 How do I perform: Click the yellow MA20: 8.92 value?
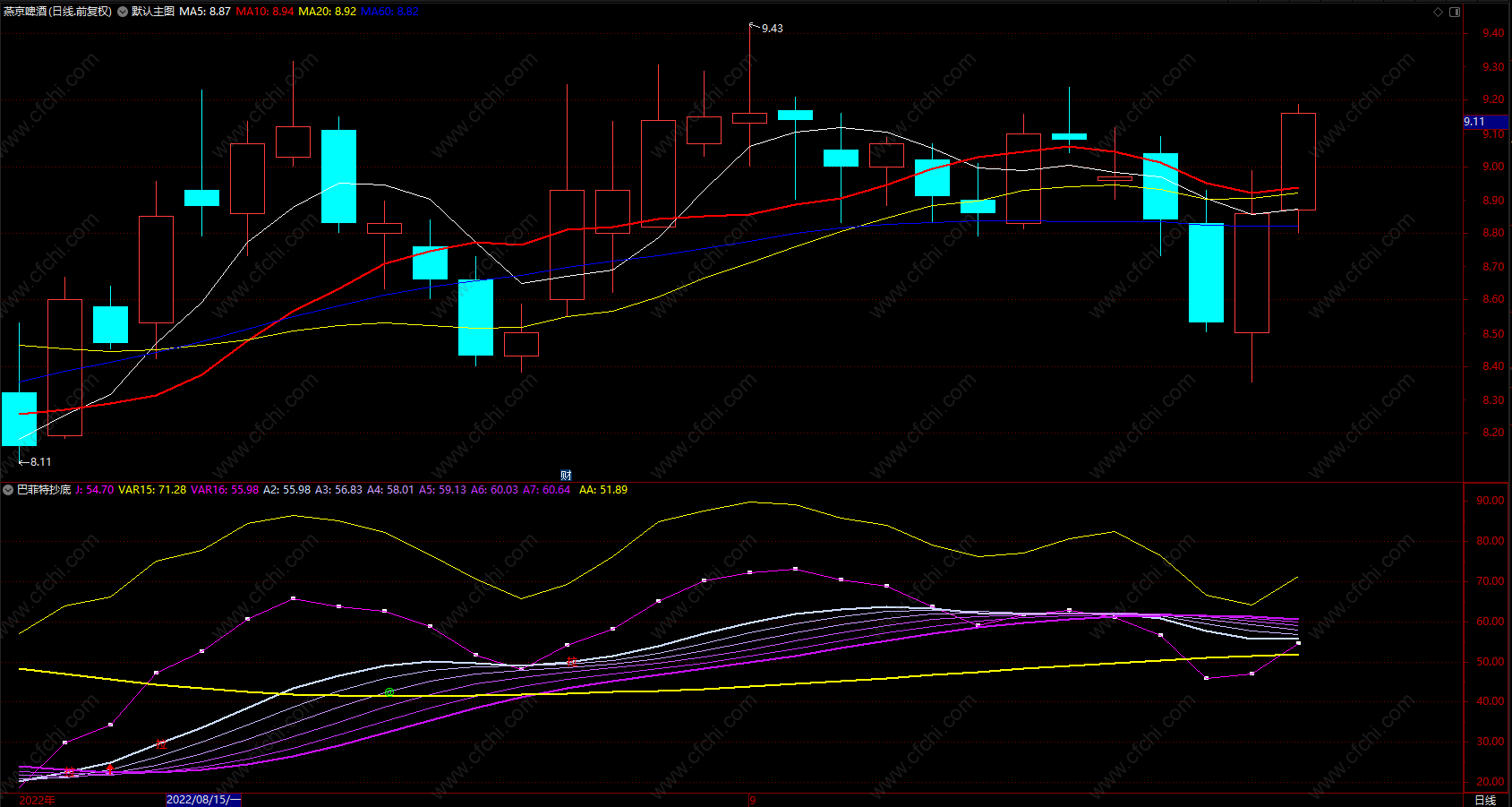tap(327, 12)
